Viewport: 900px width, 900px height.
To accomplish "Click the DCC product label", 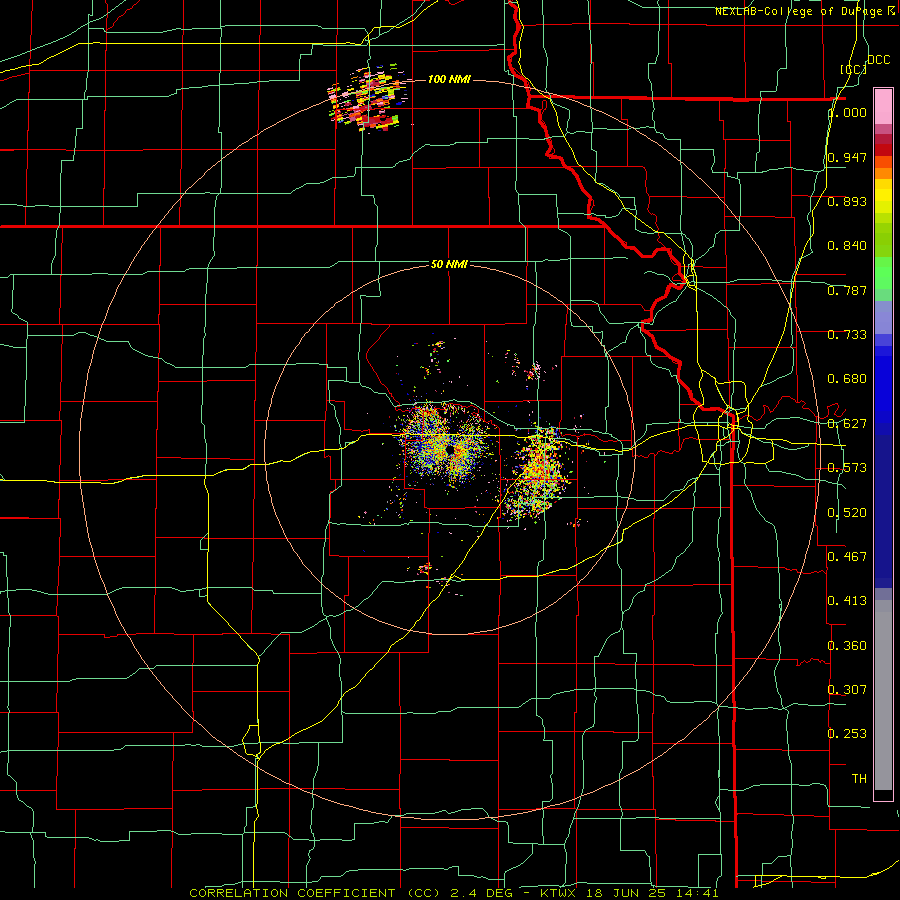I will 878,60.
